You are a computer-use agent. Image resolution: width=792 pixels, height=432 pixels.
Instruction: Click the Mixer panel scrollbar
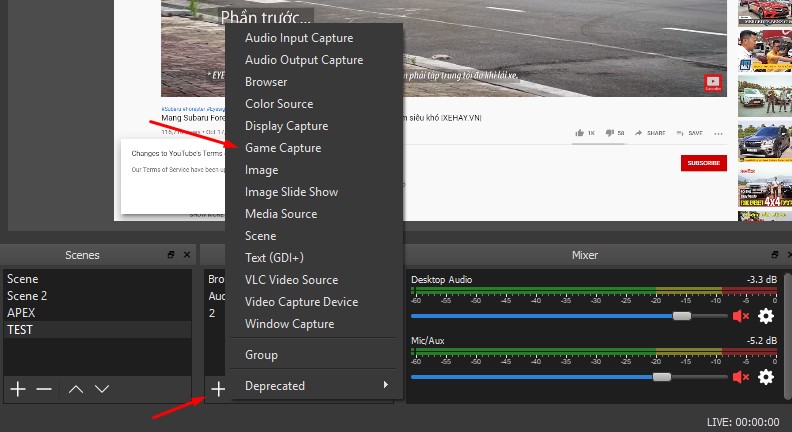click(x=787, y=336)
